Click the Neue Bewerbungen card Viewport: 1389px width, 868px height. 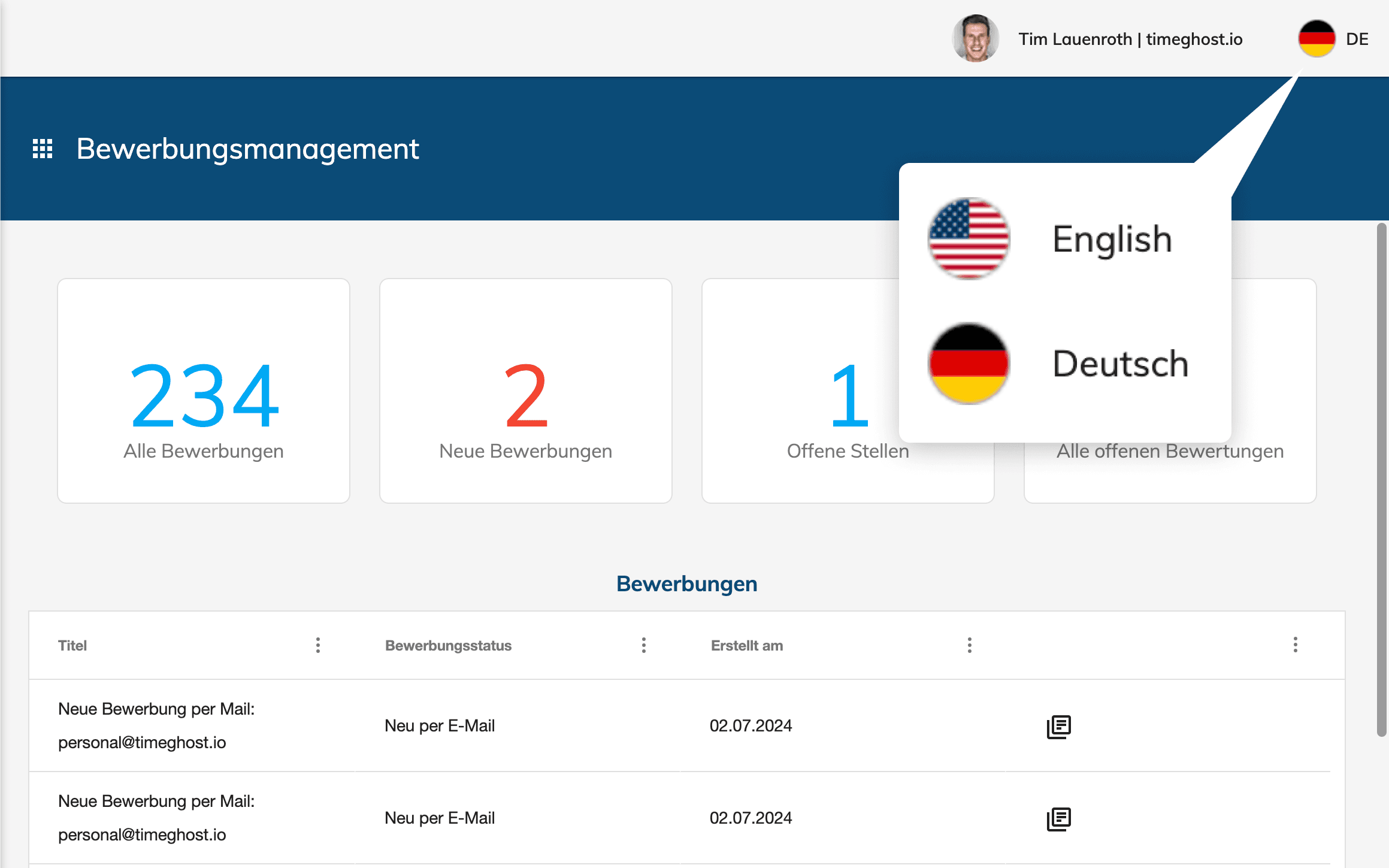point(526,391)
